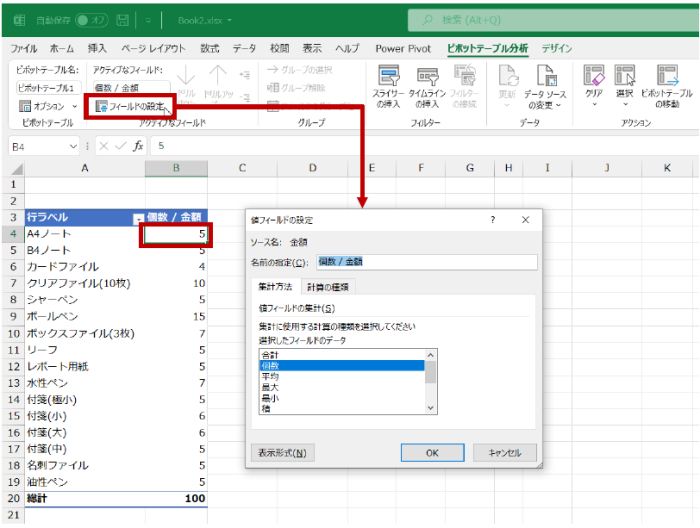Viewport: 700px width, 528px height.
Task: Open the 行ラベル filter dropdown
Action: coord(138,217)
